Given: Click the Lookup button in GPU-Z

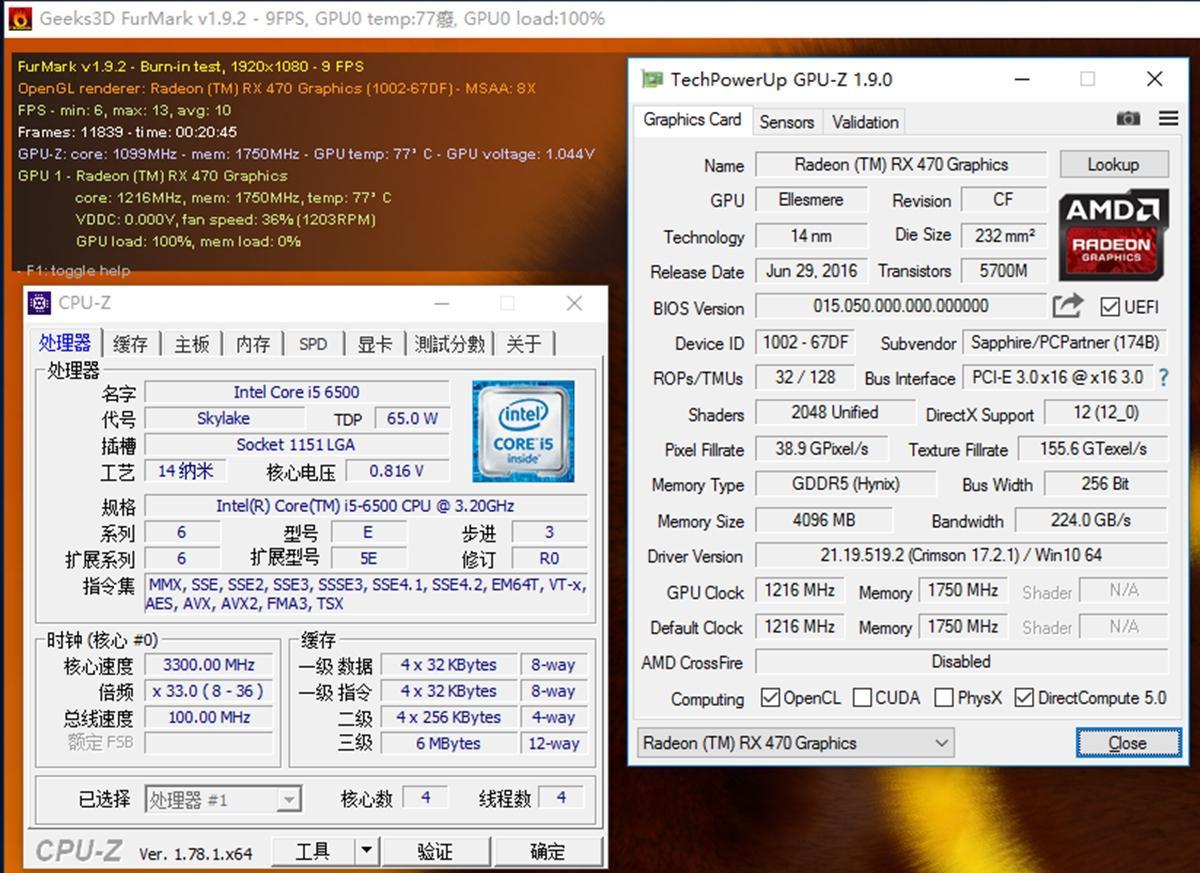Looking at the screenshot, I should click(1113, 164).
